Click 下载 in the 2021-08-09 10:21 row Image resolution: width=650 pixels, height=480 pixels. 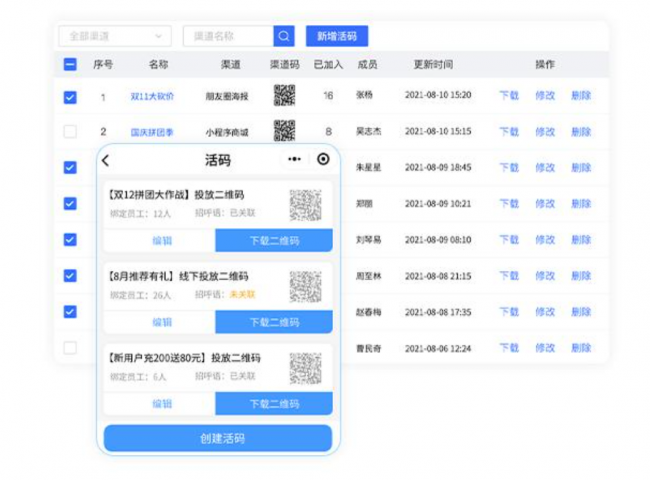509,204
